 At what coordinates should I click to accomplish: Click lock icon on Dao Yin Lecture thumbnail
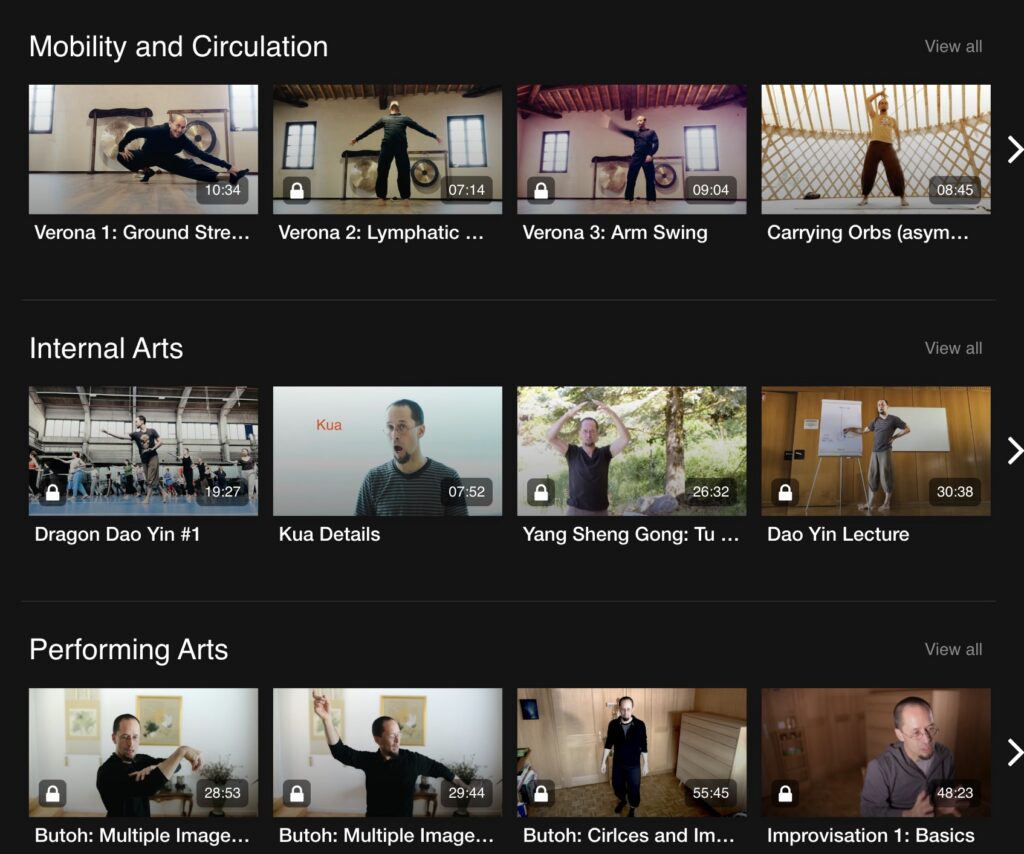785,493
